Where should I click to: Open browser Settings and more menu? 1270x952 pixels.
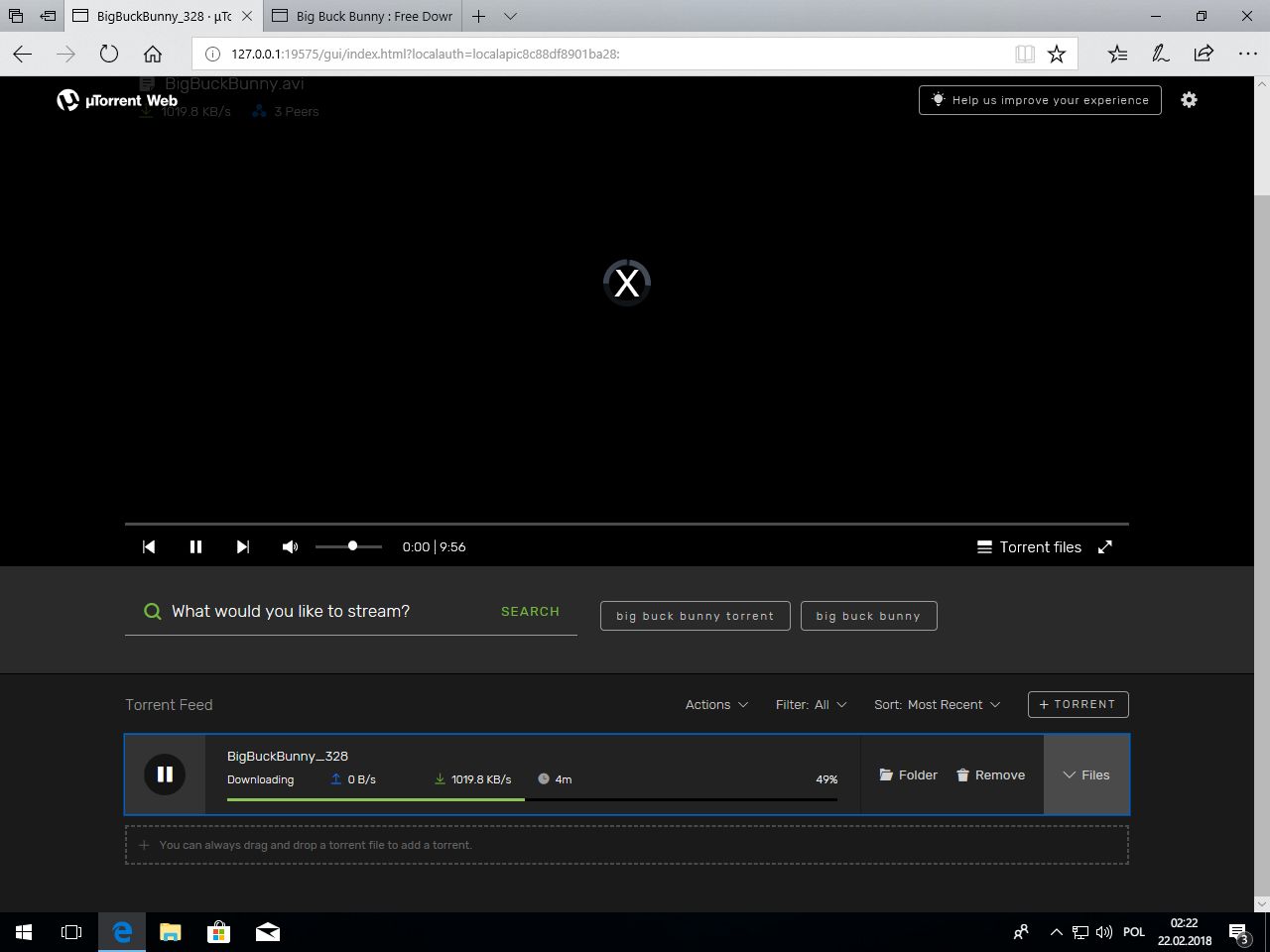pos(1247,54)
